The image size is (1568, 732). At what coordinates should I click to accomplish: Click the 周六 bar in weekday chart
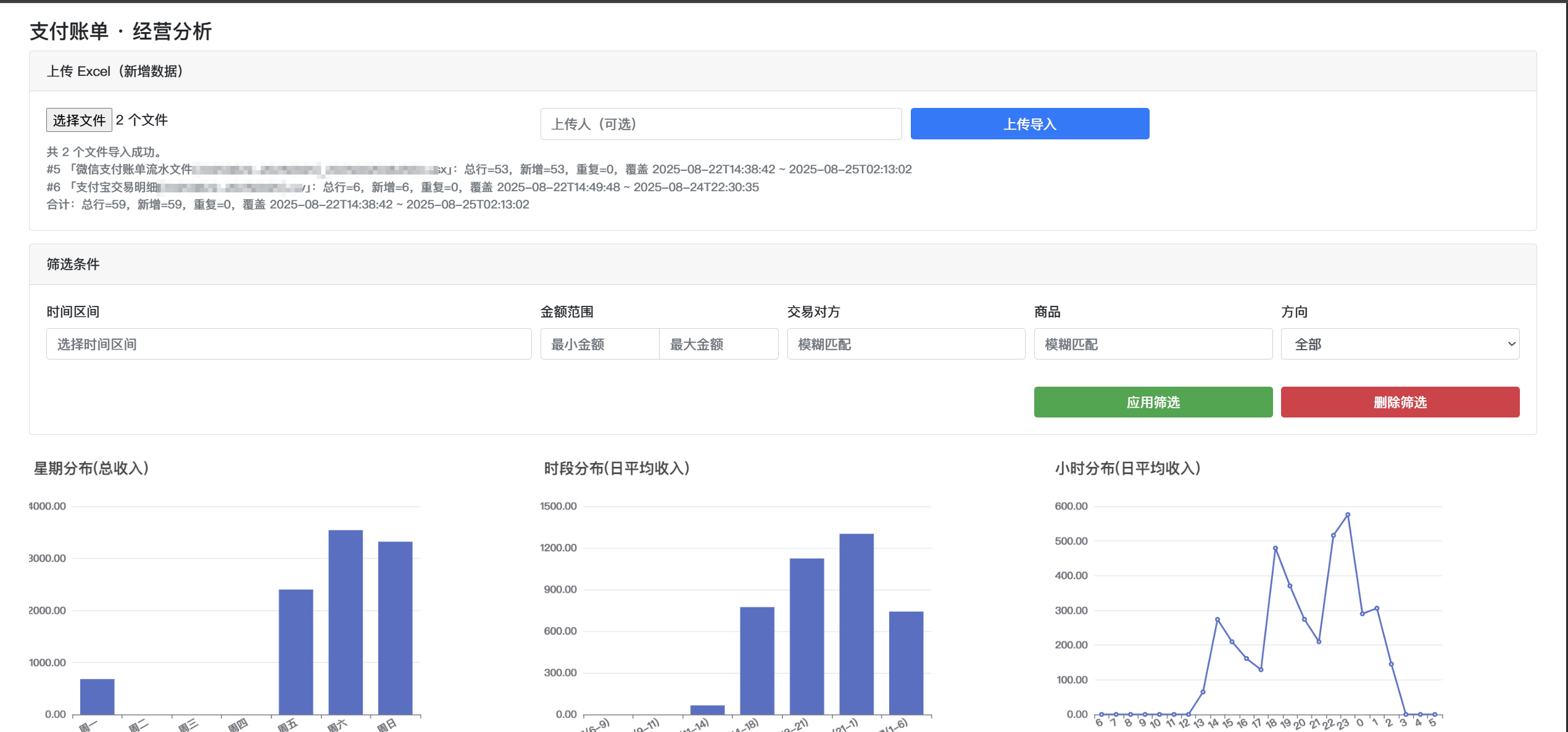tap(346, 622)
